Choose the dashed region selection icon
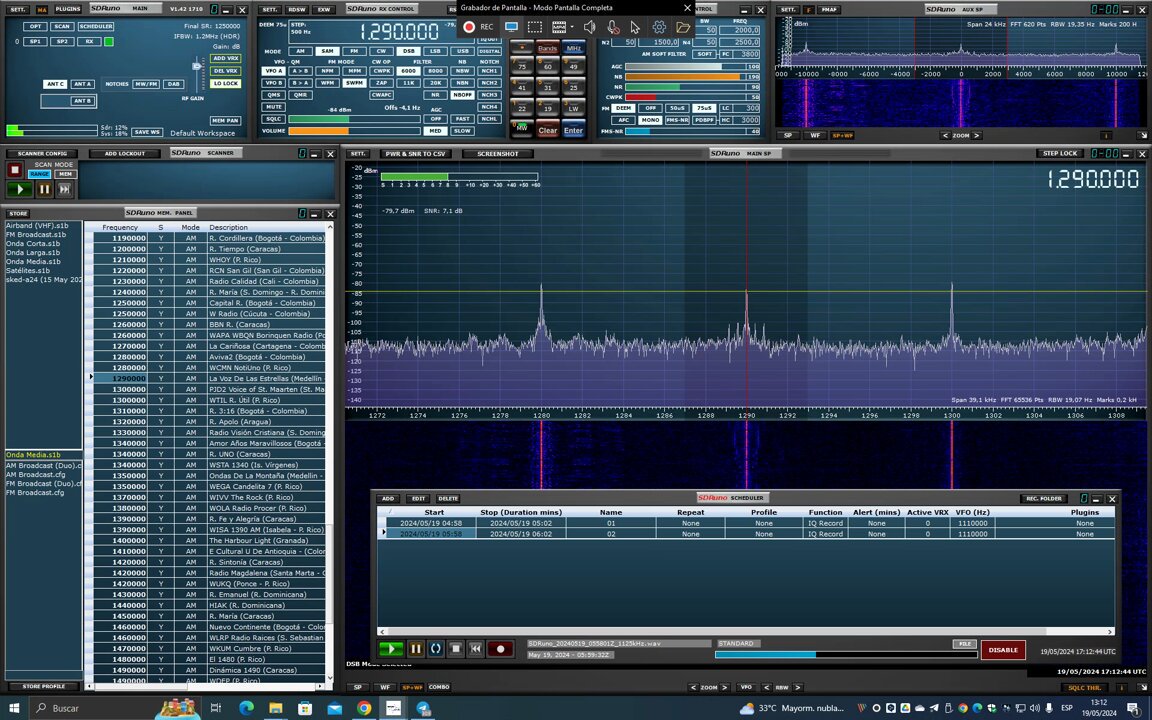Viewport: 1152px width, 720px height. pyautogui.click(x=535, y=26)
